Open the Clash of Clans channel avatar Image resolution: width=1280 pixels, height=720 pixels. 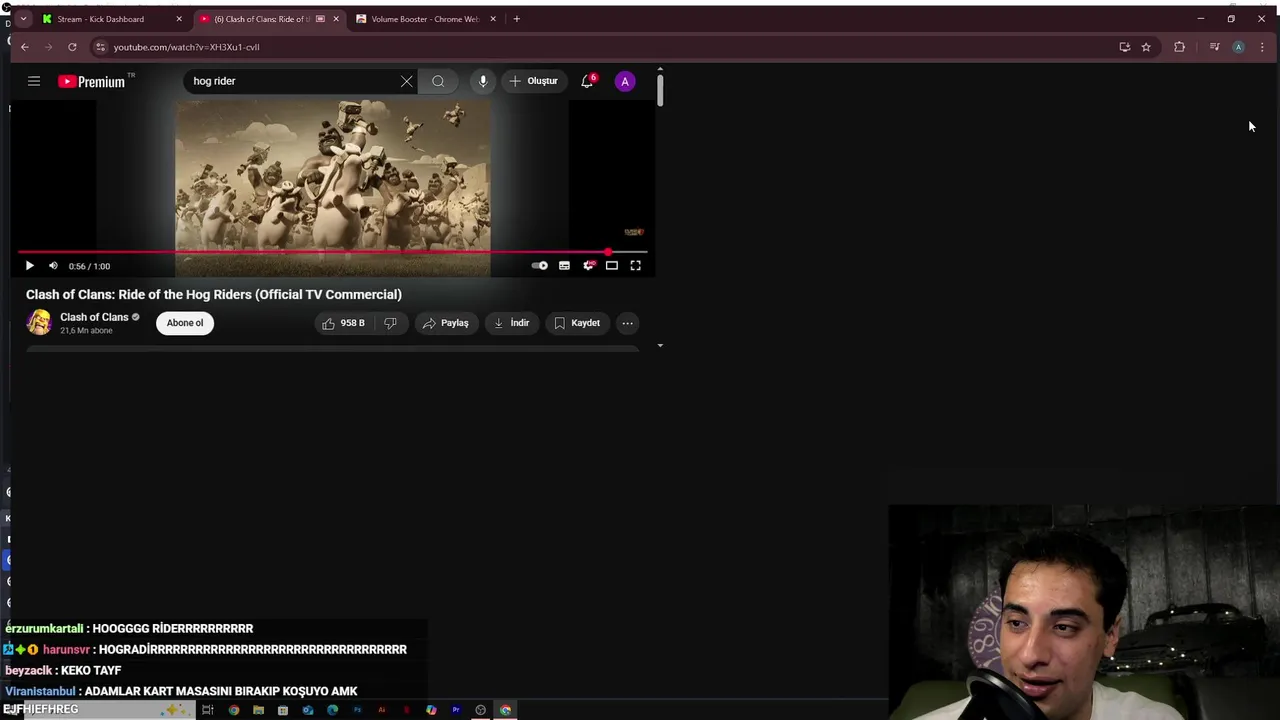39,322
